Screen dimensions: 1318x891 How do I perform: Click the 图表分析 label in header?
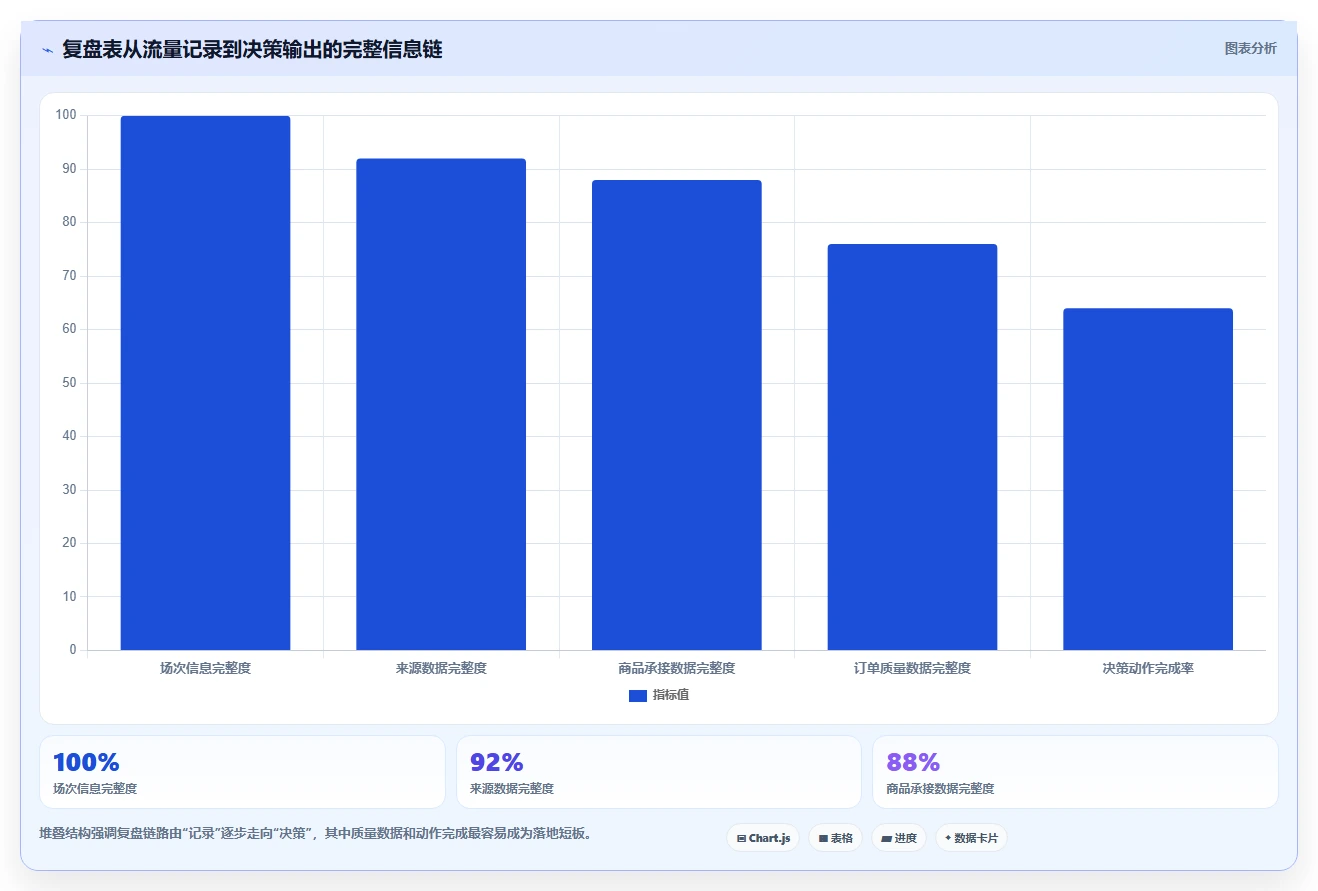1250,48
